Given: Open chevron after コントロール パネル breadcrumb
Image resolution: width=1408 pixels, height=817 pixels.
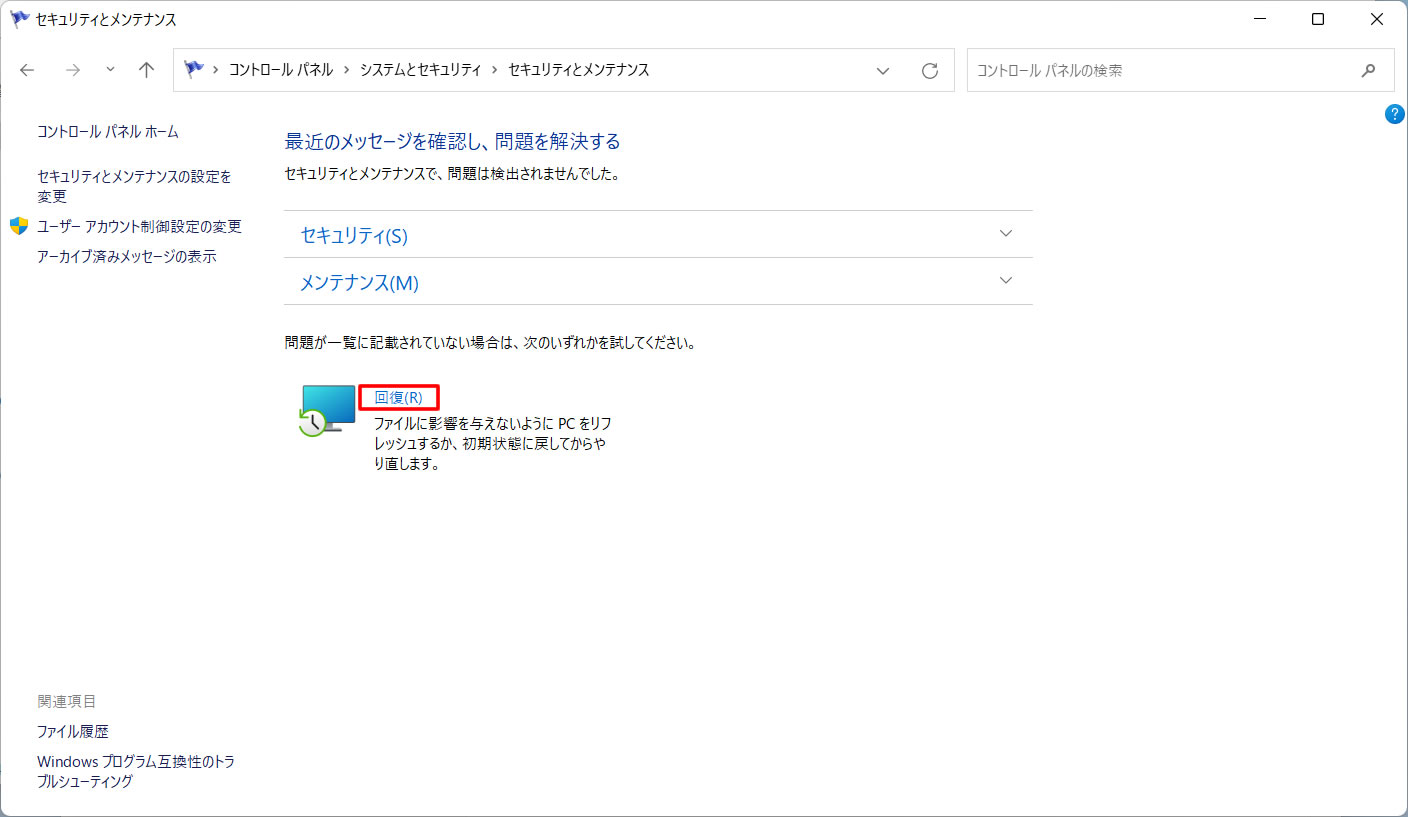Looking at the screenshot, I should [x=346, y=70].
